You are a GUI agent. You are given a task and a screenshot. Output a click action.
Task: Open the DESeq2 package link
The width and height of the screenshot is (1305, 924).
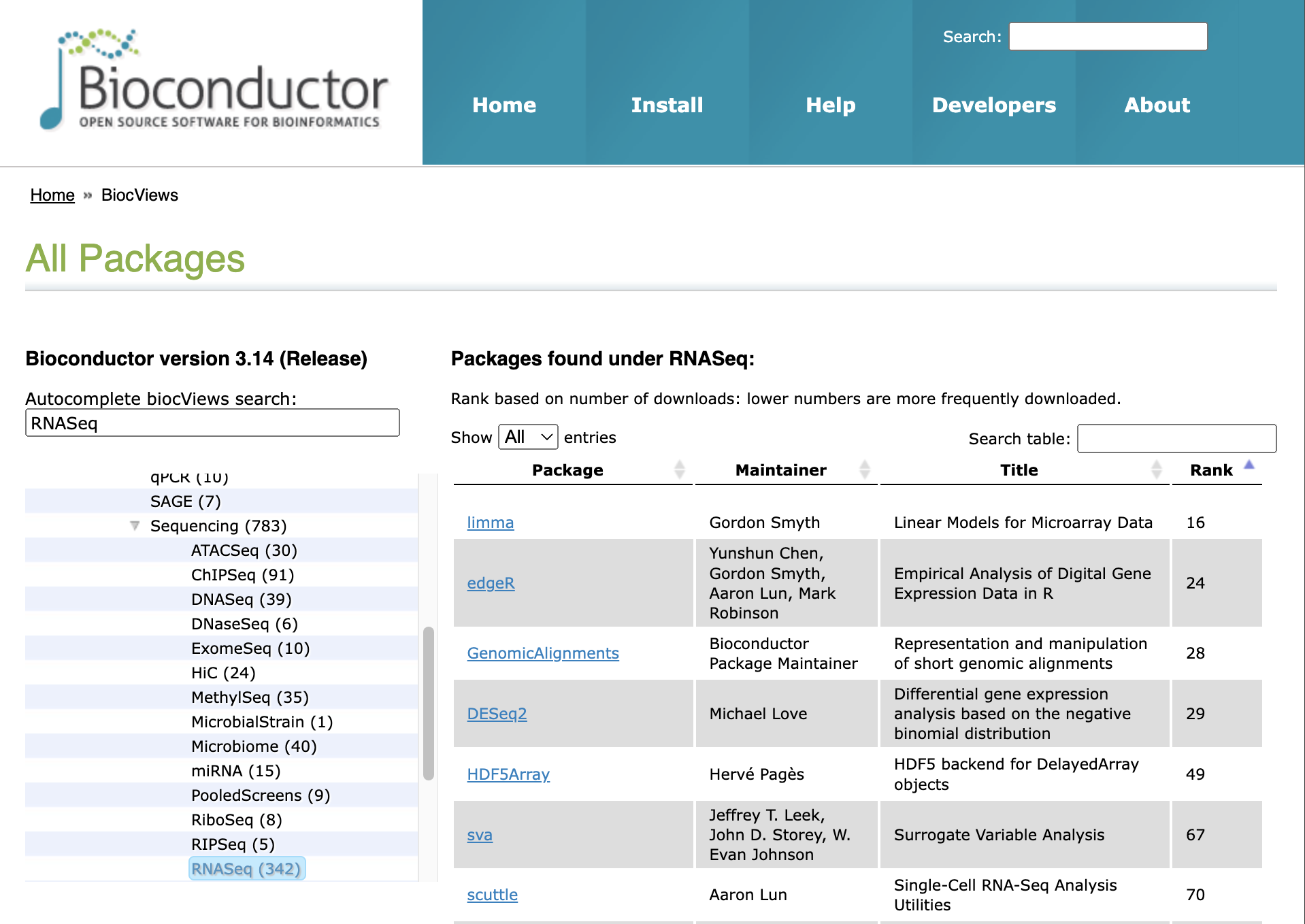(x=497, y=714)
